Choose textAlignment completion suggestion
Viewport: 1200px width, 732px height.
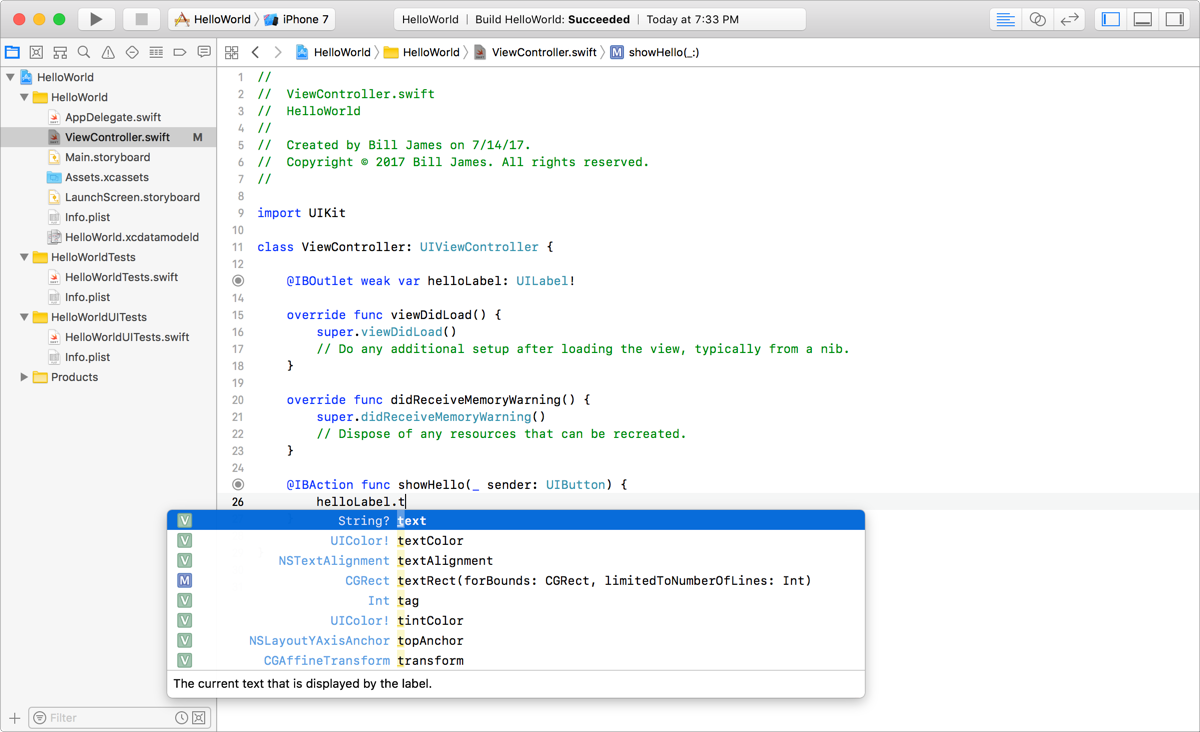pos(445,561)
